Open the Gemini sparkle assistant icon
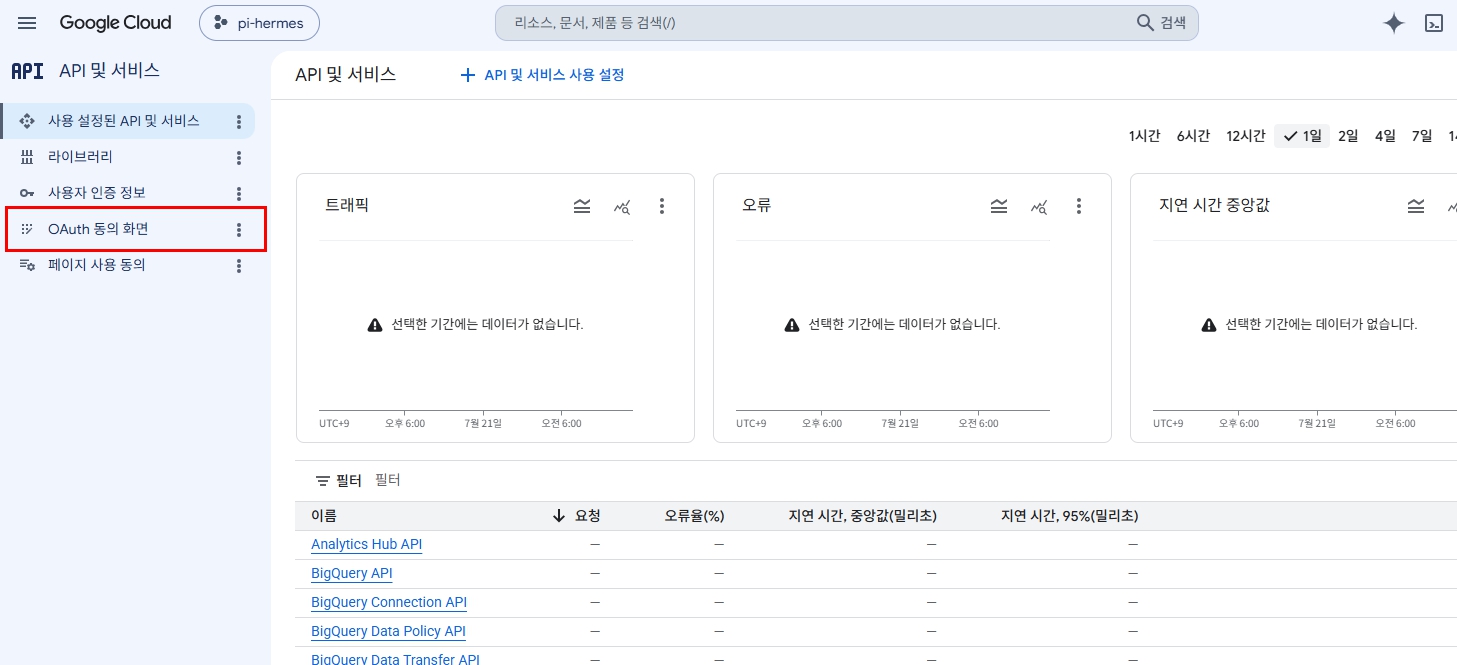The width and height of the screenshot is (1457, 665). pyautogui.click(x=1394, y=23)
